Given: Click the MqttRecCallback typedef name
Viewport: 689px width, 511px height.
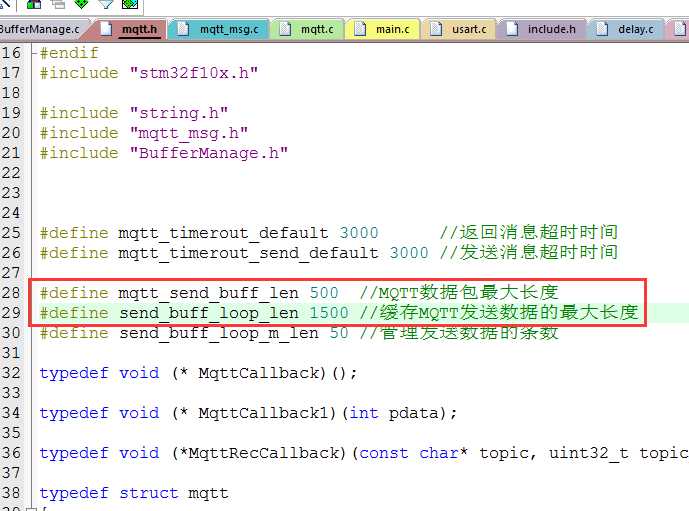Looking at the screenshot, I should [264, 453].
